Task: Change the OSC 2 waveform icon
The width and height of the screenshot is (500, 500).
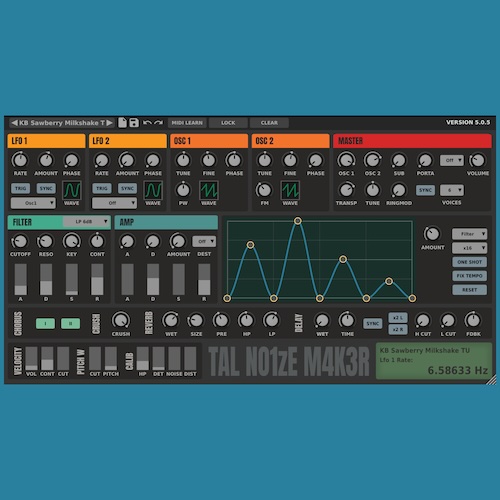Action: (x=290, y=190)
